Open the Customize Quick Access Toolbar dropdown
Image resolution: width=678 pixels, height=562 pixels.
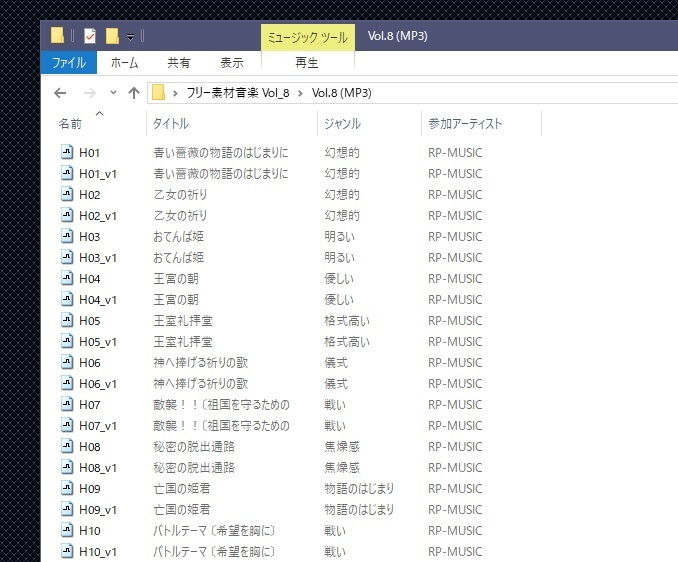(130, 37)
